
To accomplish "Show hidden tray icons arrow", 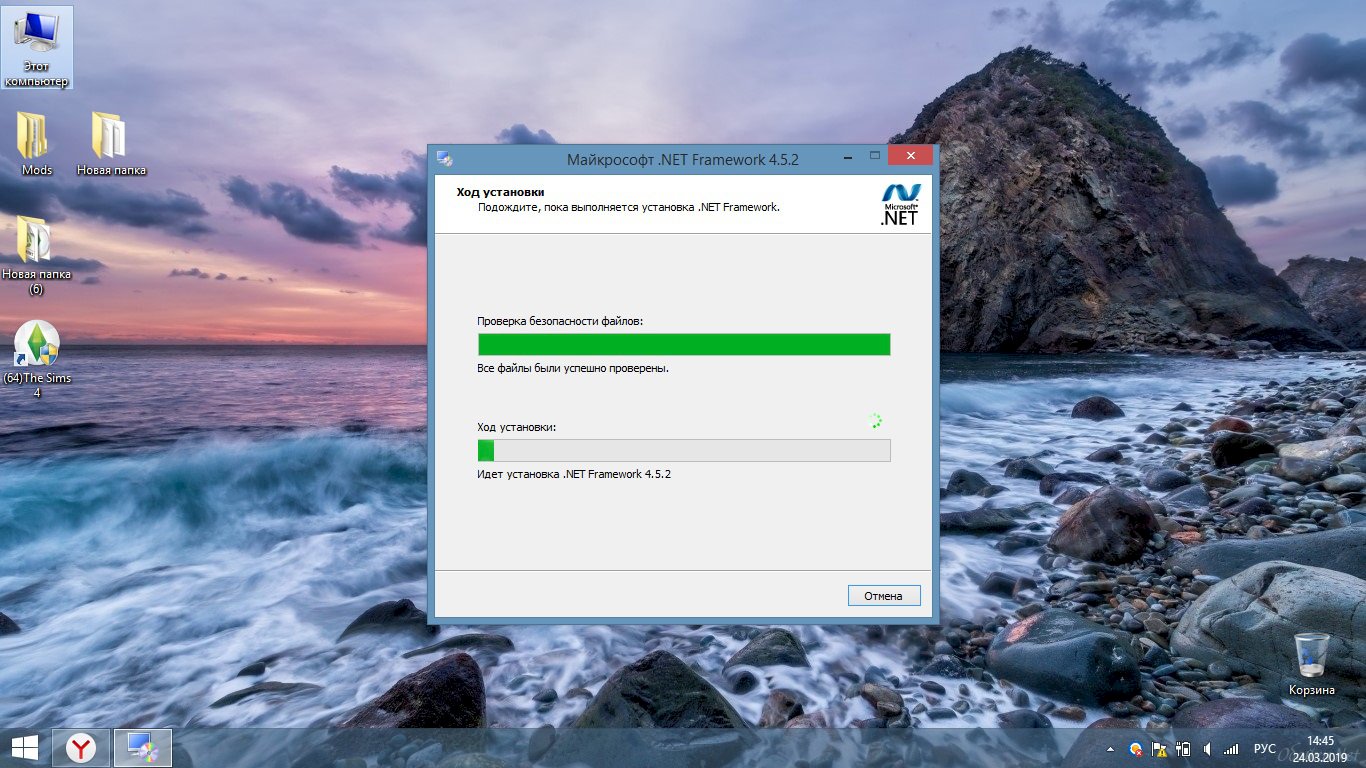I will 1110,749.
